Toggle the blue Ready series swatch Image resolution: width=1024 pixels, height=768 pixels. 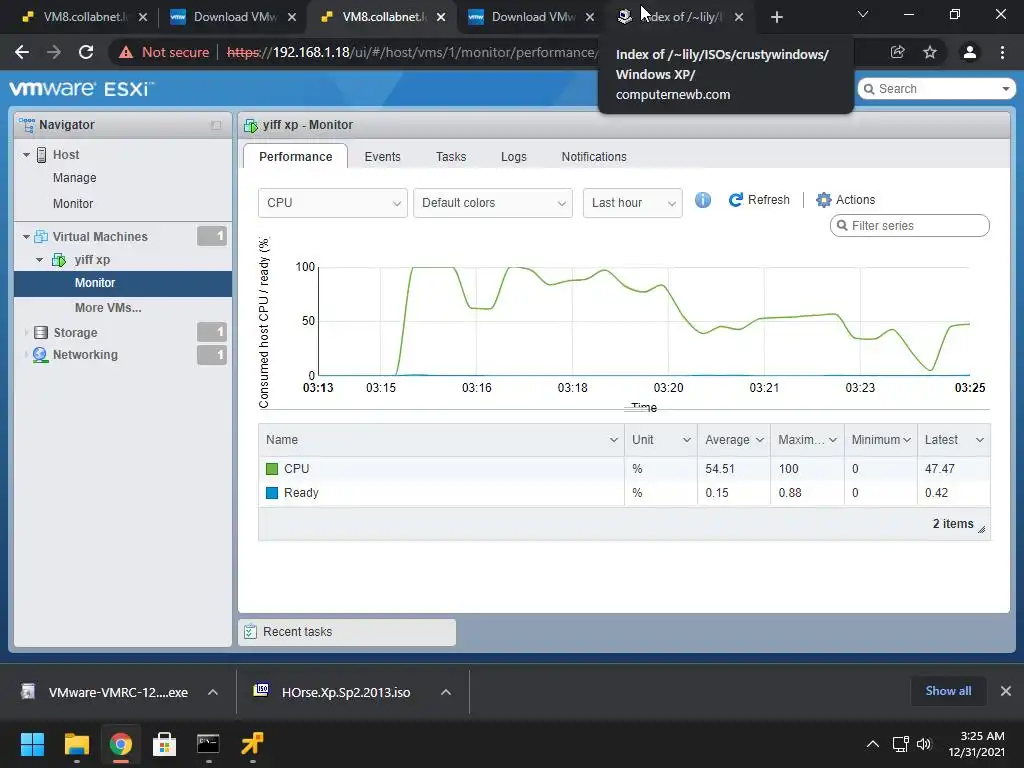click(x=272, y=493)
